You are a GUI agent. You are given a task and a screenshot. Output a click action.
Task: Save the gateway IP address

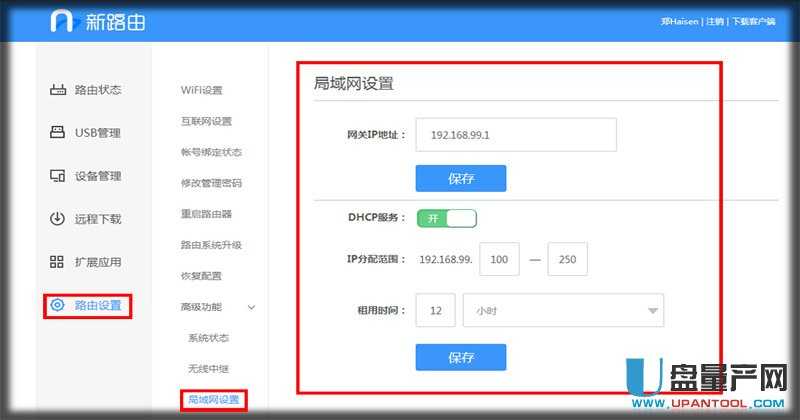[461, 178]
